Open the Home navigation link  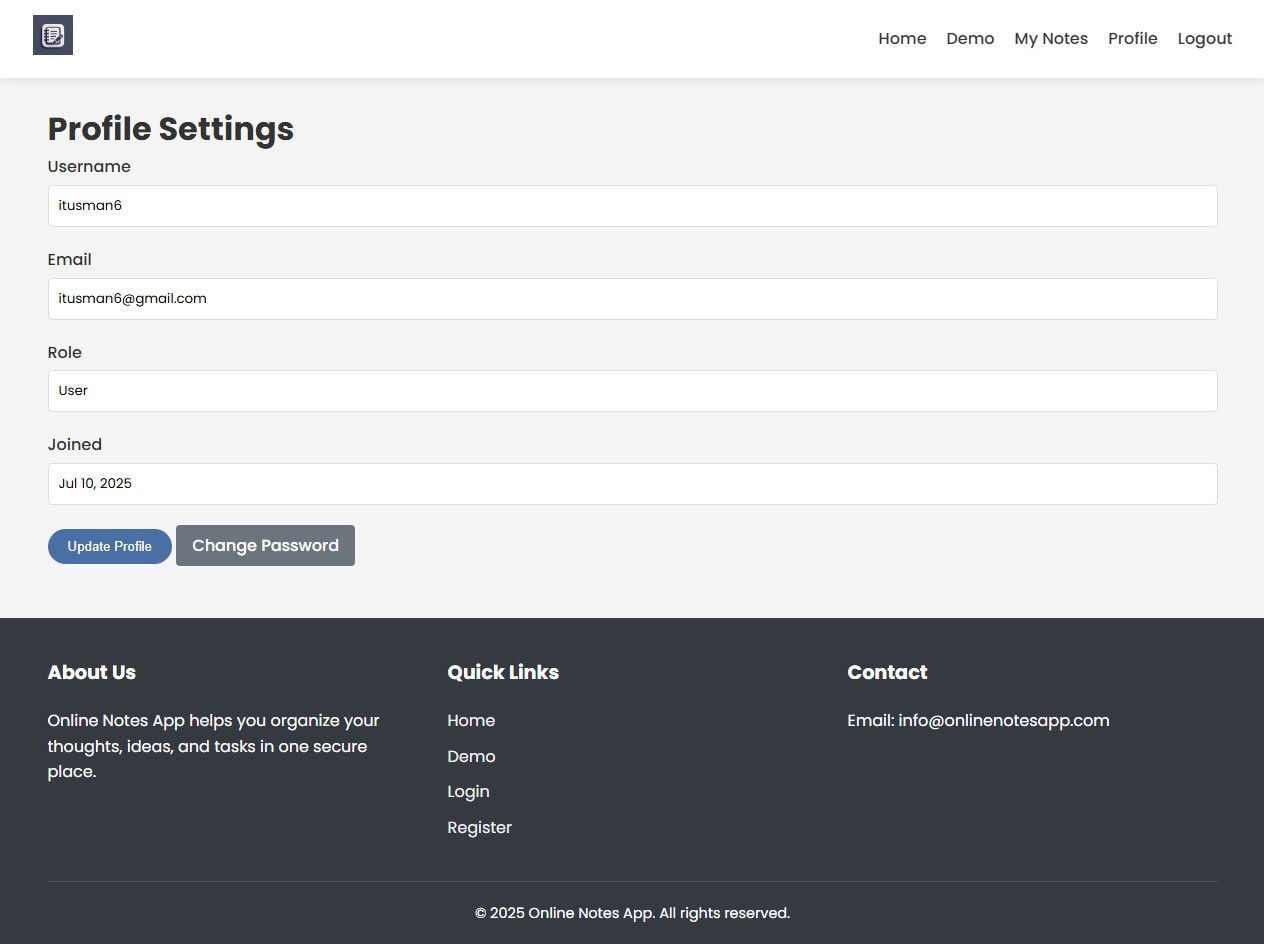click(x=902, y=39)
